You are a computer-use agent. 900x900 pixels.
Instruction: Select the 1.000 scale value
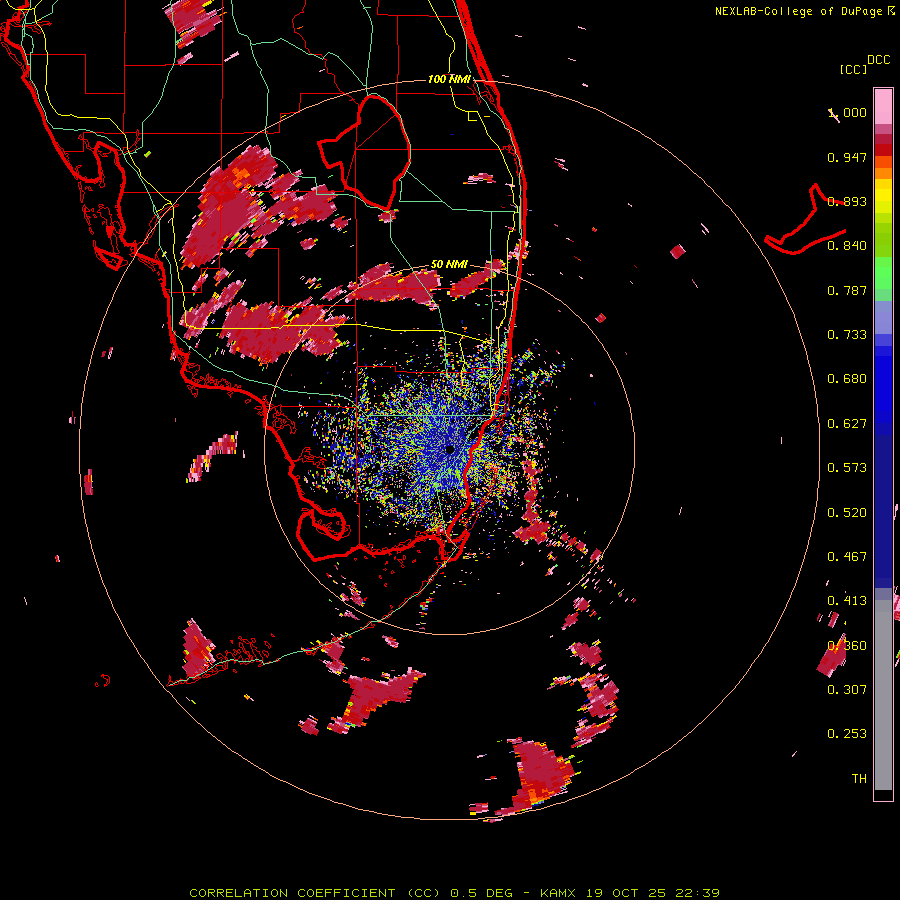[847, 112]
